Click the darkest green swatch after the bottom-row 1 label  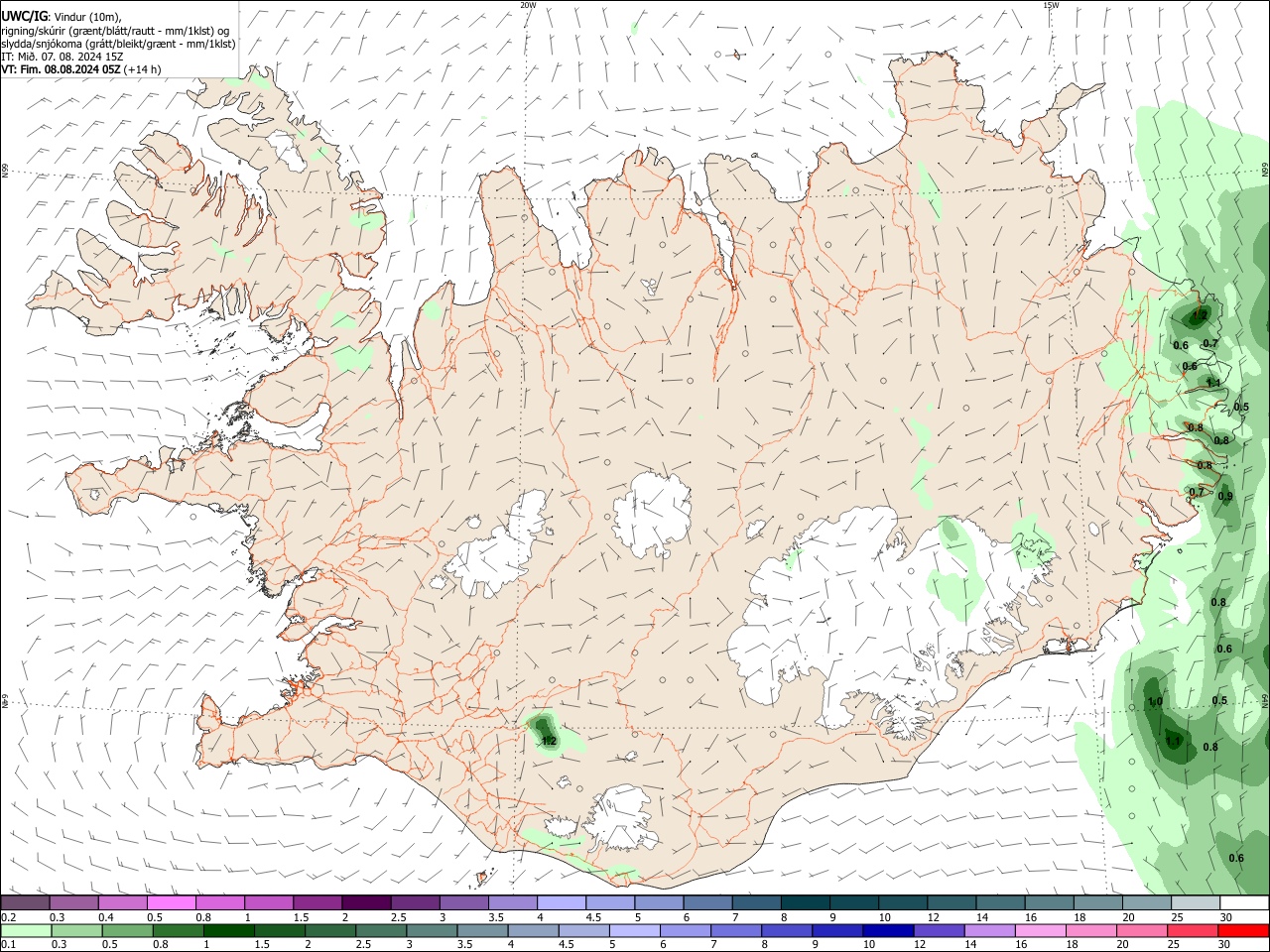point(228,931)
